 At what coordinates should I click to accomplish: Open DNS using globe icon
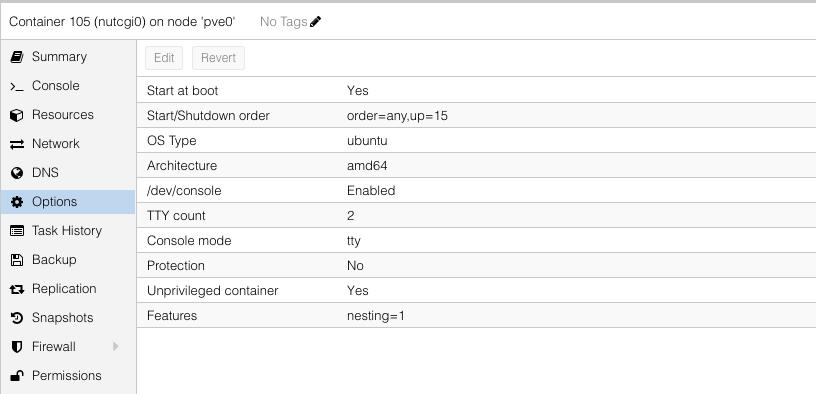(x=17, y=173)
